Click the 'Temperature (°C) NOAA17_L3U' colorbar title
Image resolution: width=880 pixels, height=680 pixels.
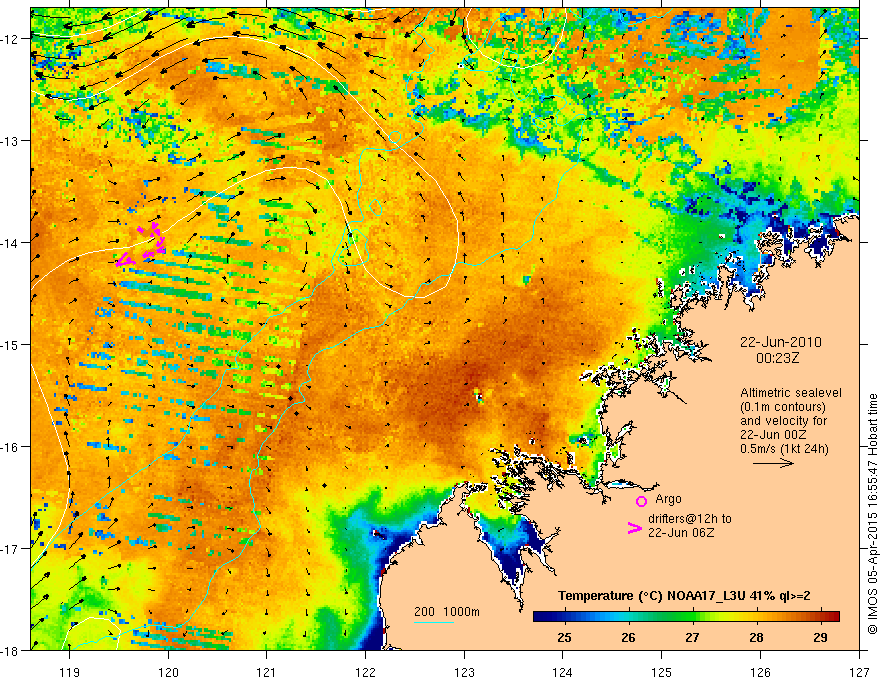[652, 596]
